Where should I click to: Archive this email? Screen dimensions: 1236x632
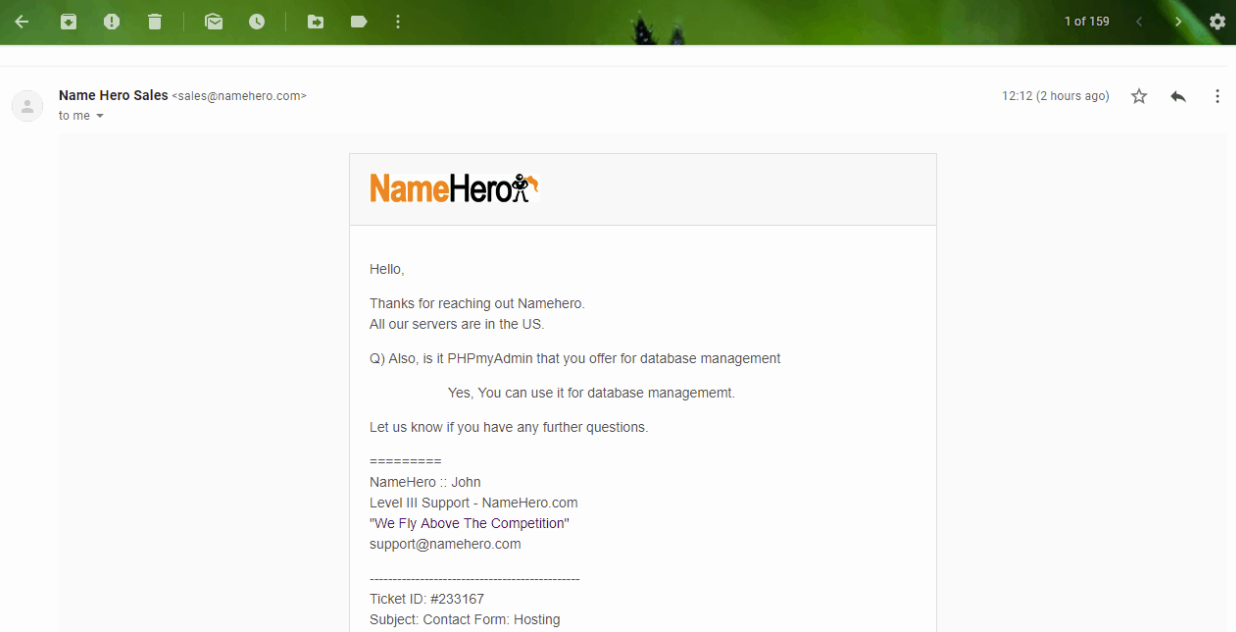coord(68,21)
